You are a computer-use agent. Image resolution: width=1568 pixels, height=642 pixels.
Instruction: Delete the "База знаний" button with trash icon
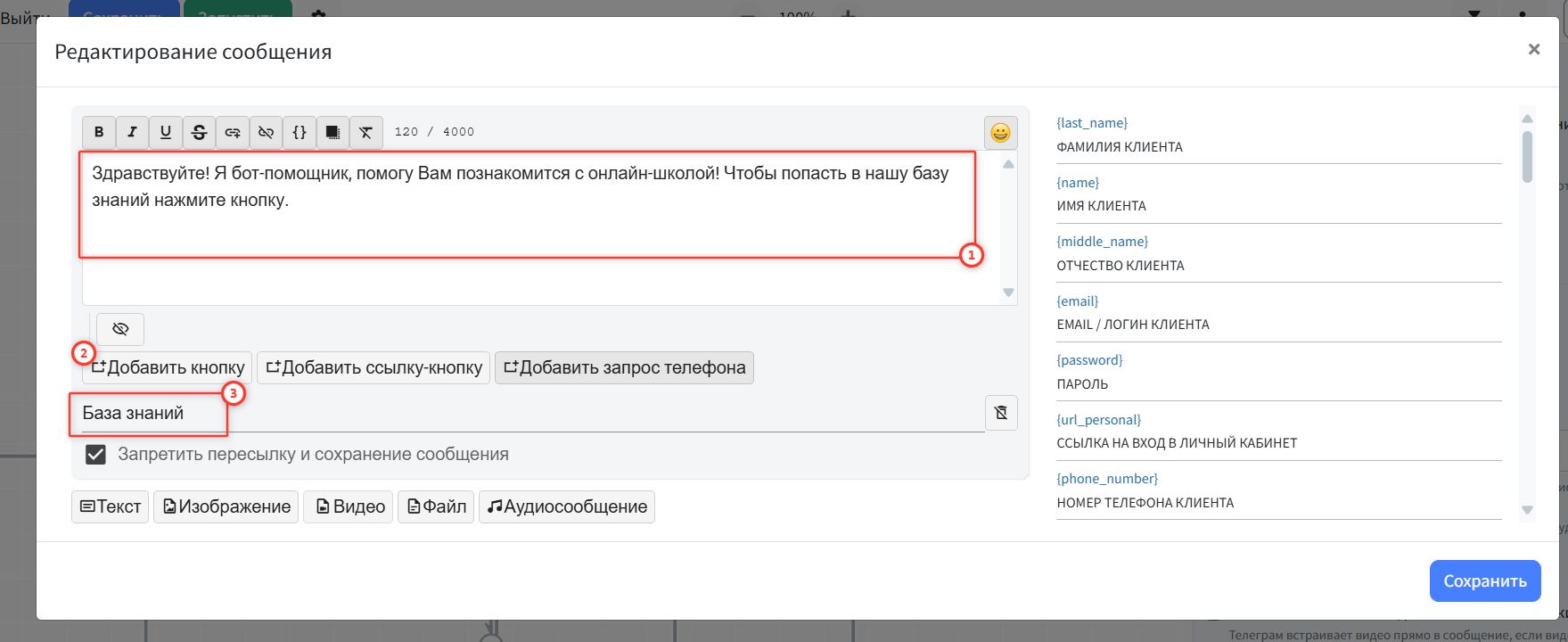click(x=1000, y=413)
